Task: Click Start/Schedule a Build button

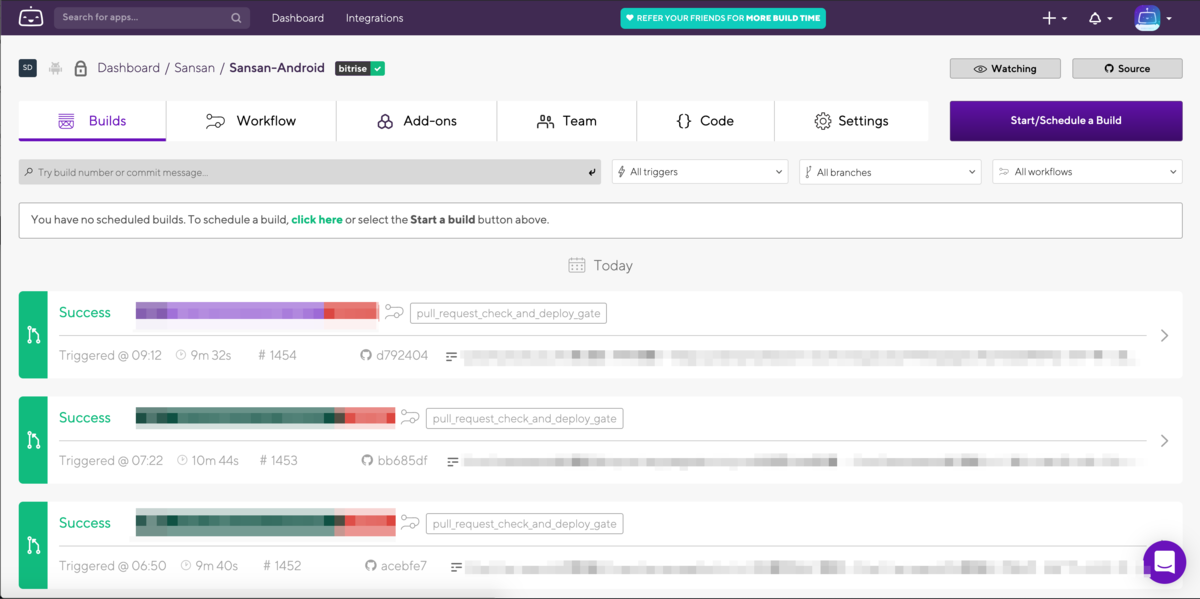Action: click(1066, 121)
